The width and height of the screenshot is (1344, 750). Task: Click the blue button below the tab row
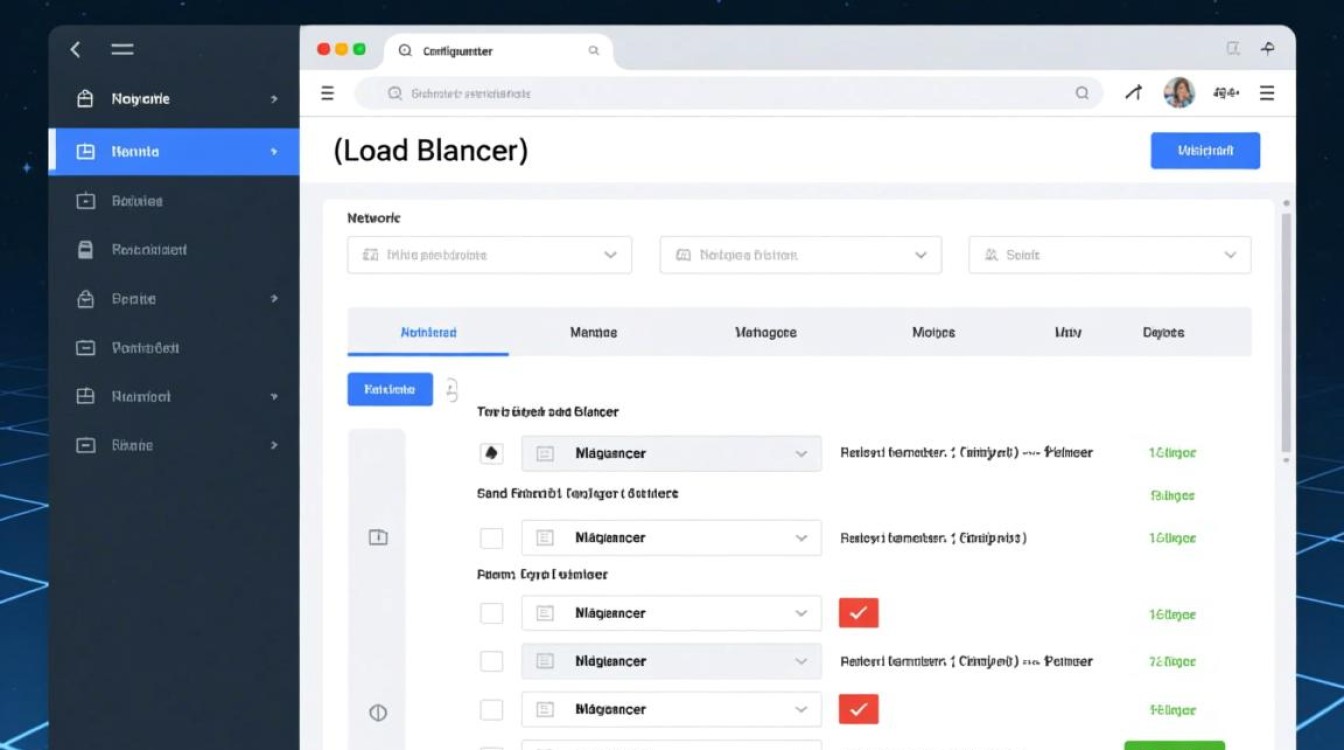coord(390,389)
